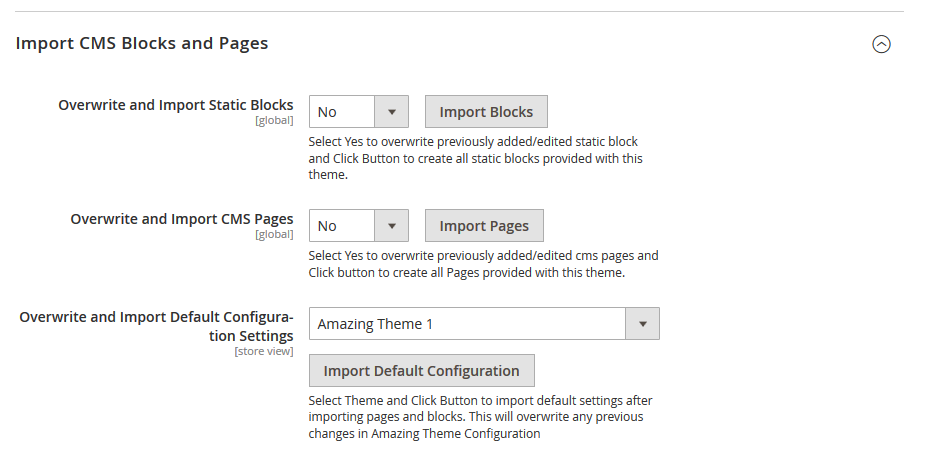Collapse the Import CMS Blocks and Pages section

point(881,44)
